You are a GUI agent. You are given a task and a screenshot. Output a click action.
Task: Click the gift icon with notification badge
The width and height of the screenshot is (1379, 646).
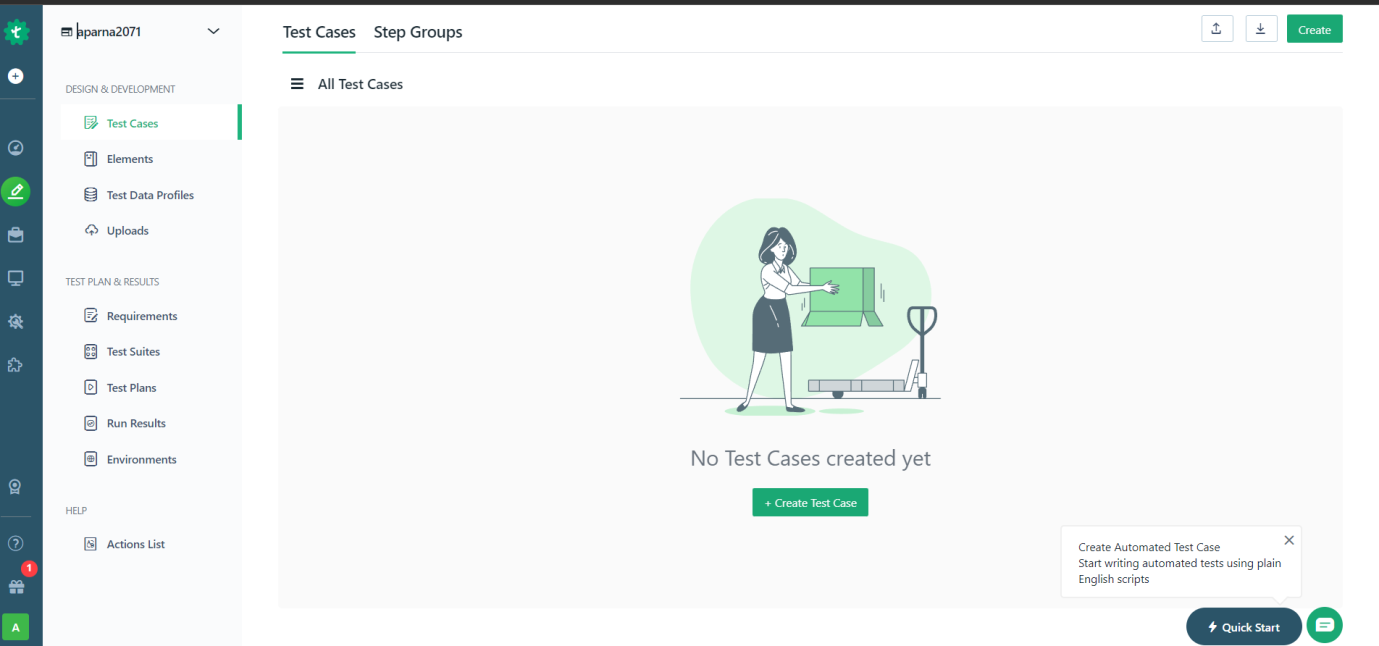(16, 587)
